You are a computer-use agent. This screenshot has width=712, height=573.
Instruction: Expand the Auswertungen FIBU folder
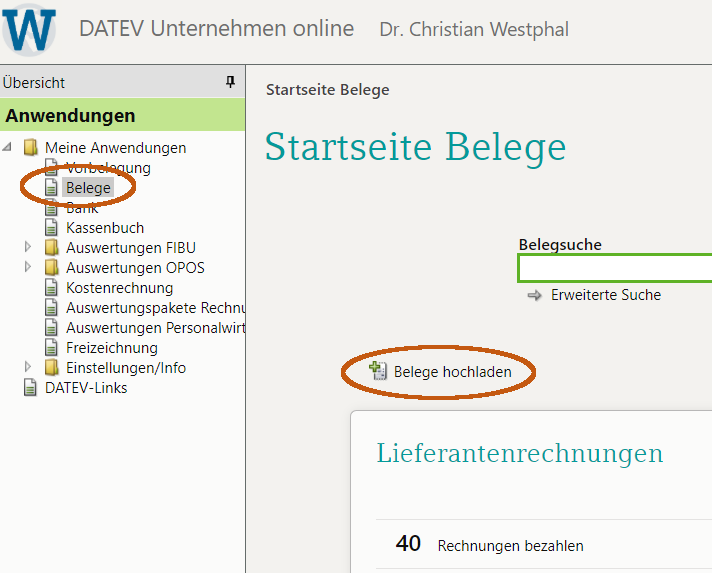(28, 247)
